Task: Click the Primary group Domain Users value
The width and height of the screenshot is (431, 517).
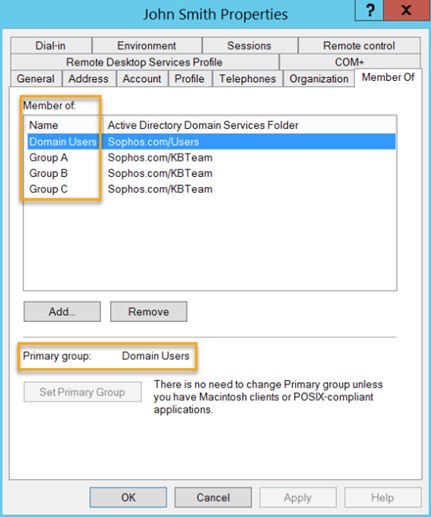Action: pyautogui.click(x=156, y=356)
